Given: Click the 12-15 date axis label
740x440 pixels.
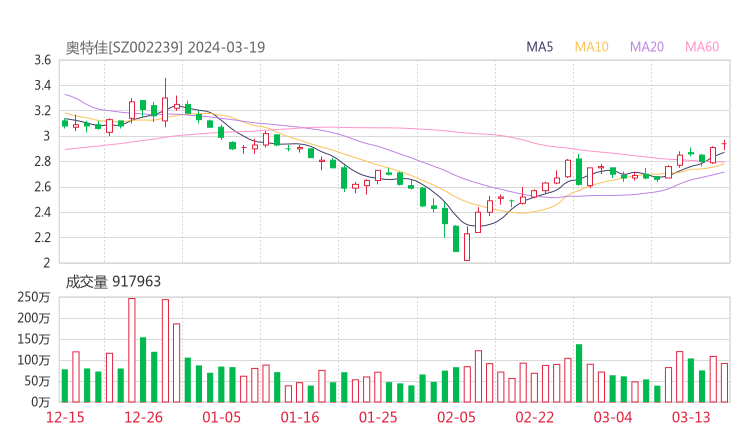Looking at the screenshot, I should pos(65,417).
